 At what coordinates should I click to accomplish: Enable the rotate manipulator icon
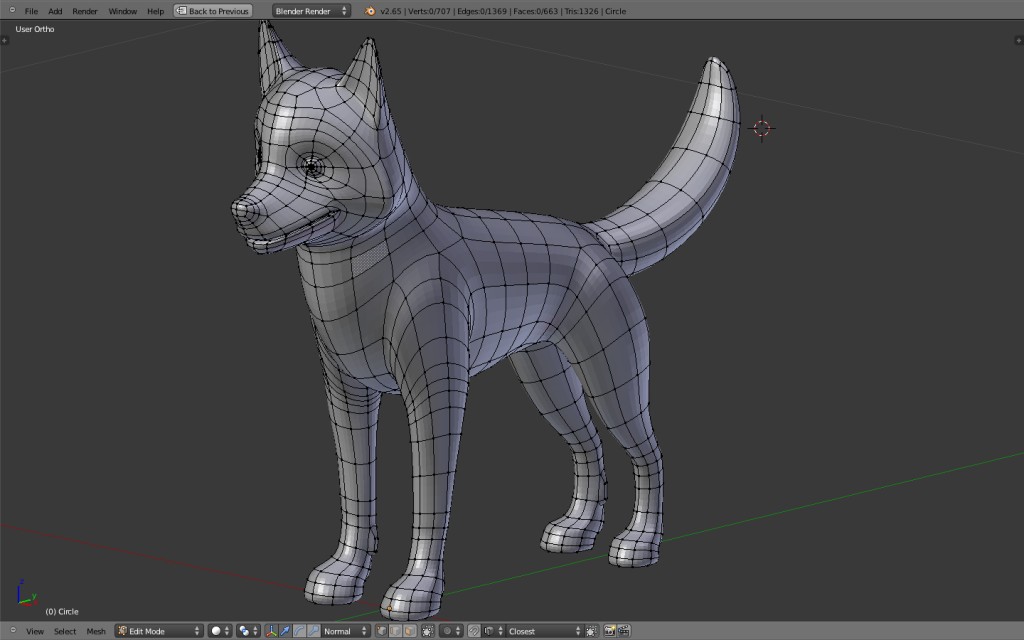[298, 631]
